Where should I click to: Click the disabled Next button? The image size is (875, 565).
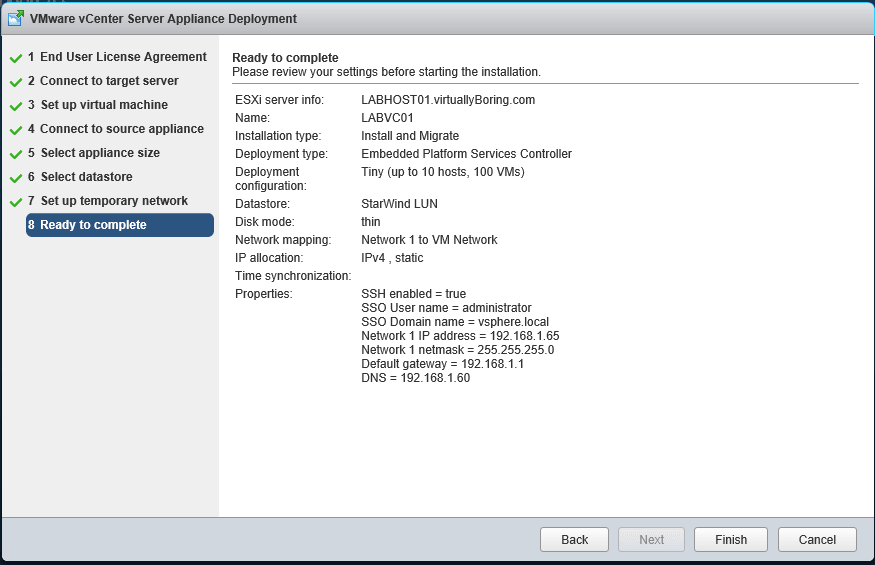(x=651, y=539)
